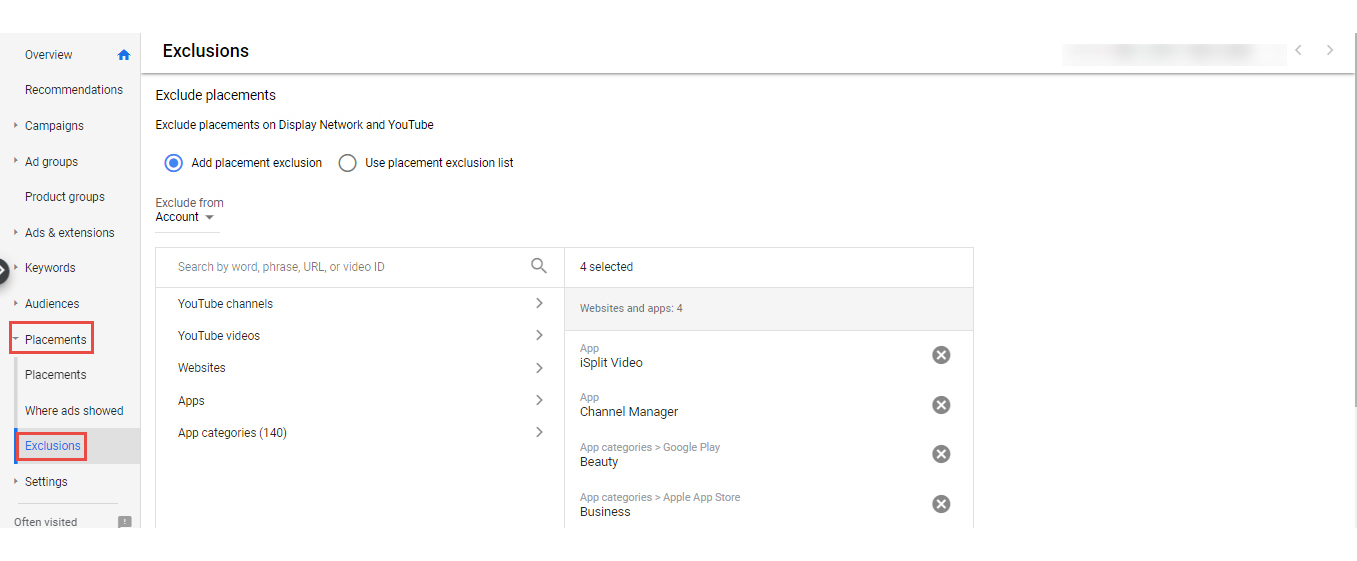1357x561 pixels.
Task: Expand App categories (140) row
Action: pos(539,432)
